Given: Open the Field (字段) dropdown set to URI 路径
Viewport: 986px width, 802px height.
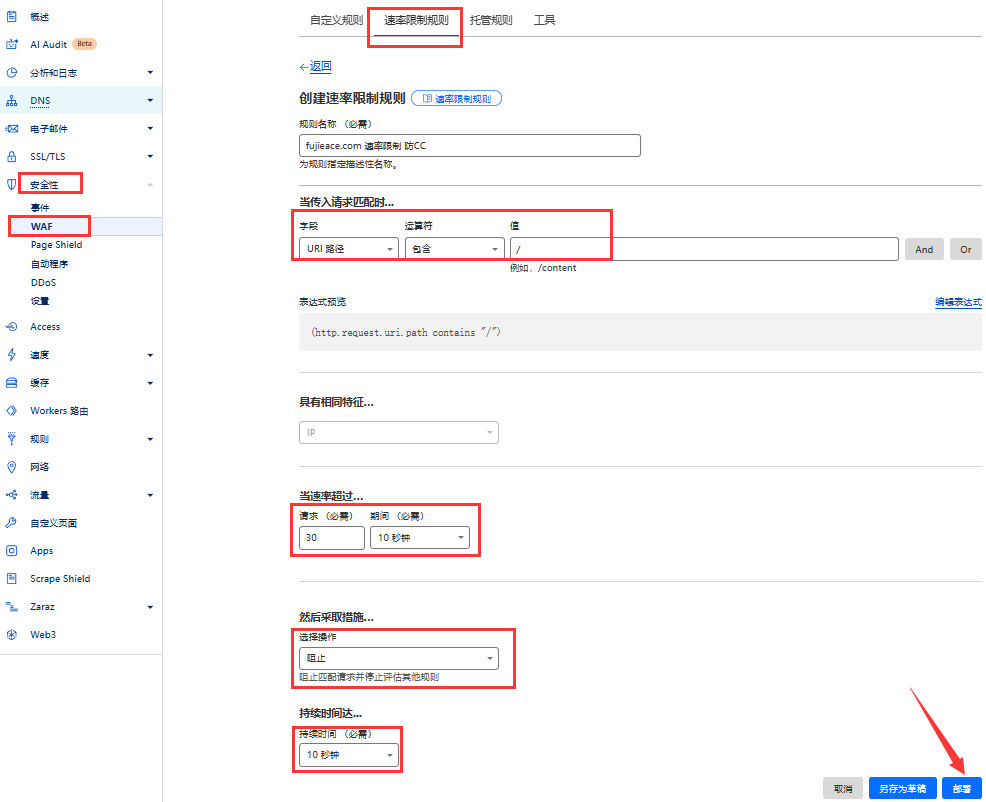Looking at the screenshot, I should pyautogui.click(x=348, y=249).
